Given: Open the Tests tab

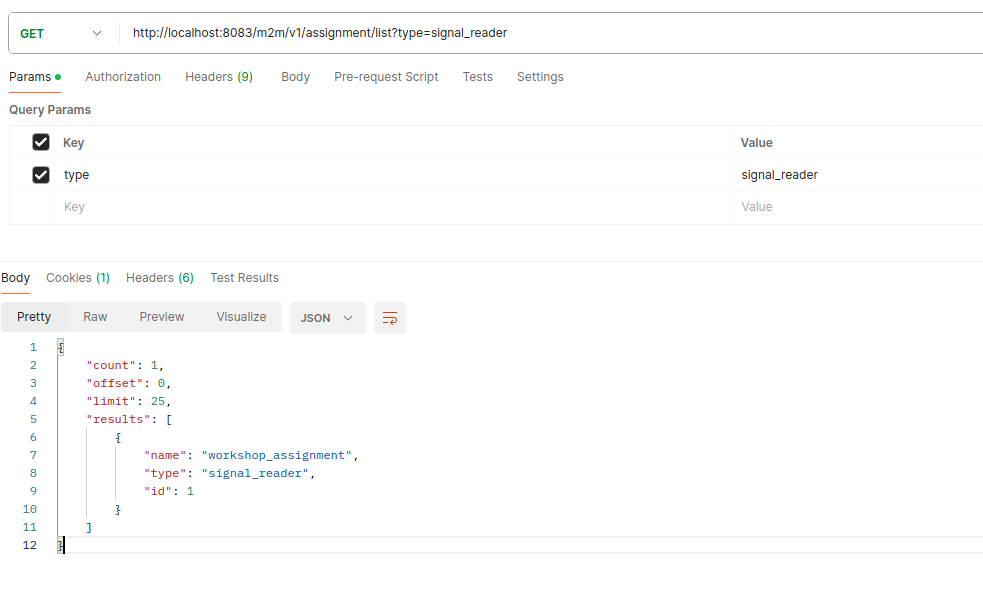Looking at the screenshot, I should pos(477,77).
